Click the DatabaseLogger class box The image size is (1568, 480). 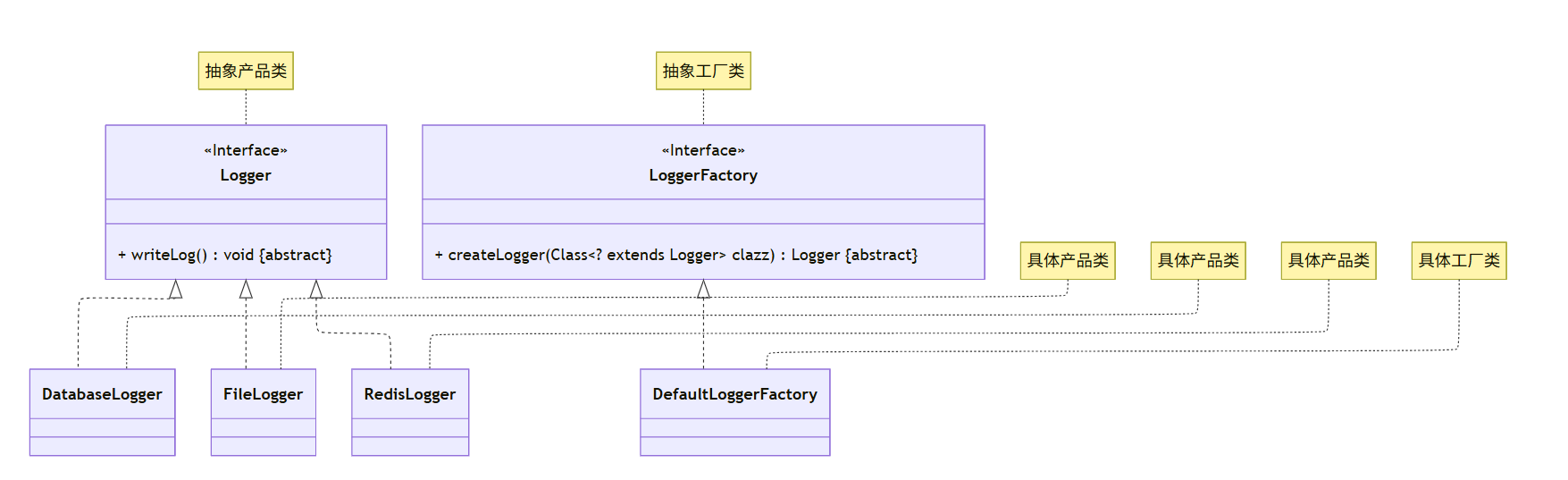102,412
